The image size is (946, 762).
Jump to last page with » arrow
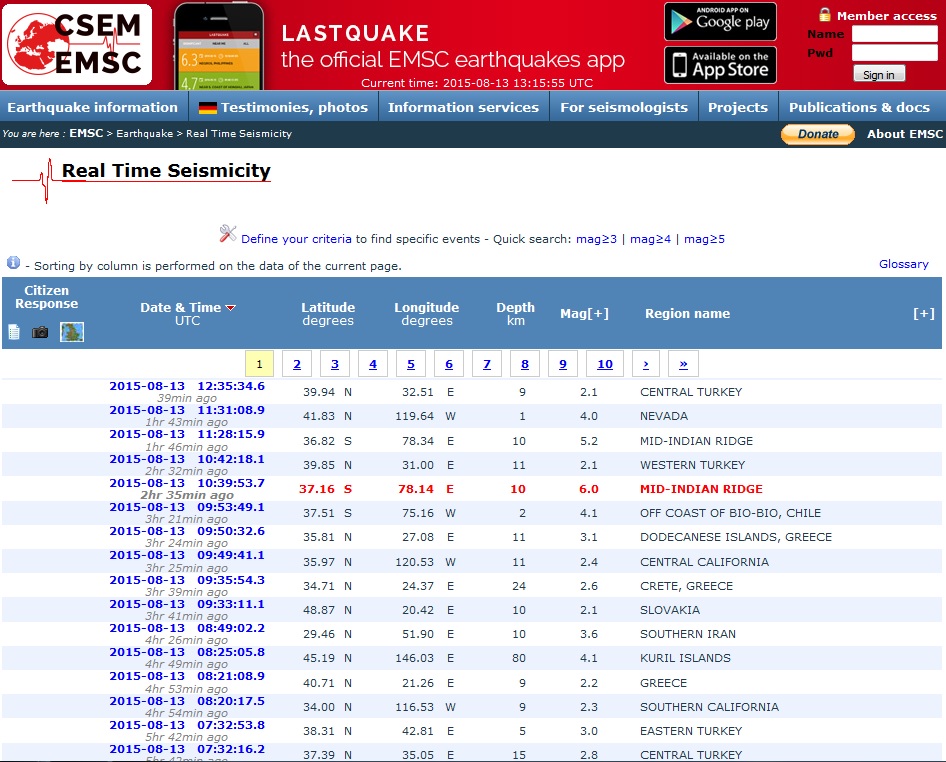tap(683, 364)
